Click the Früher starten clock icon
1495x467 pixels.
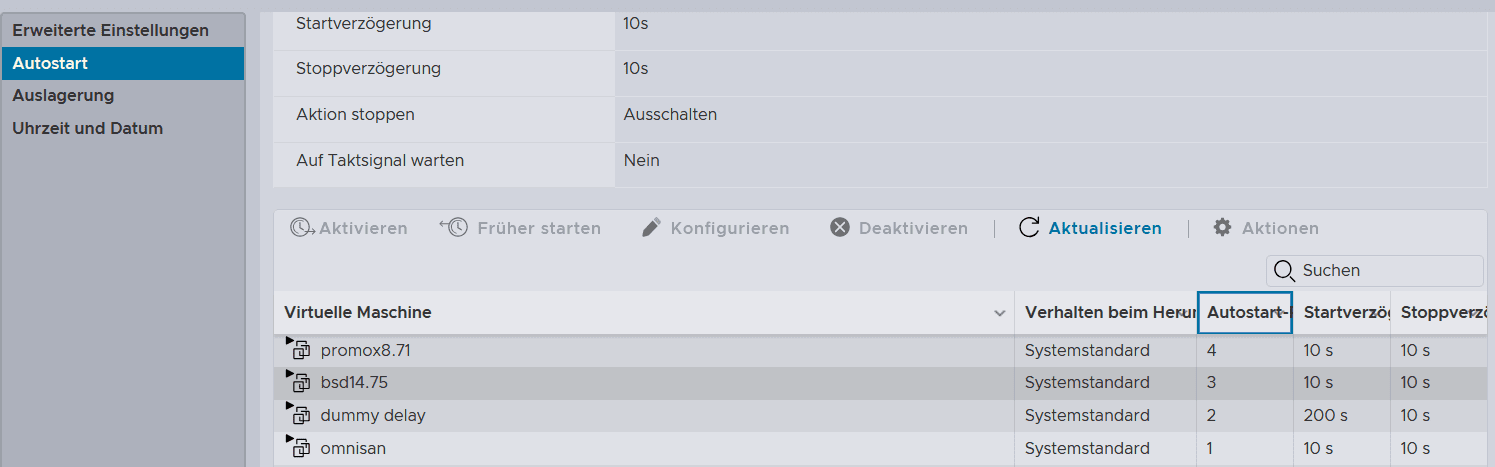(x=454, y=228)
